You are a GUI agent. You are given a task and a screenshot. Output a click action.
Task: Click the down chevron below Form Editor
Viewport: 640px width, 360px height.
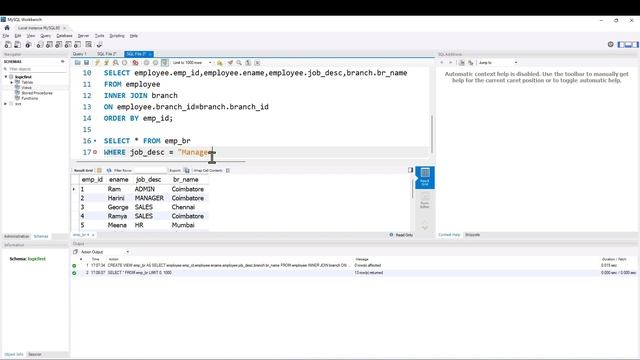tap(424, 227)
